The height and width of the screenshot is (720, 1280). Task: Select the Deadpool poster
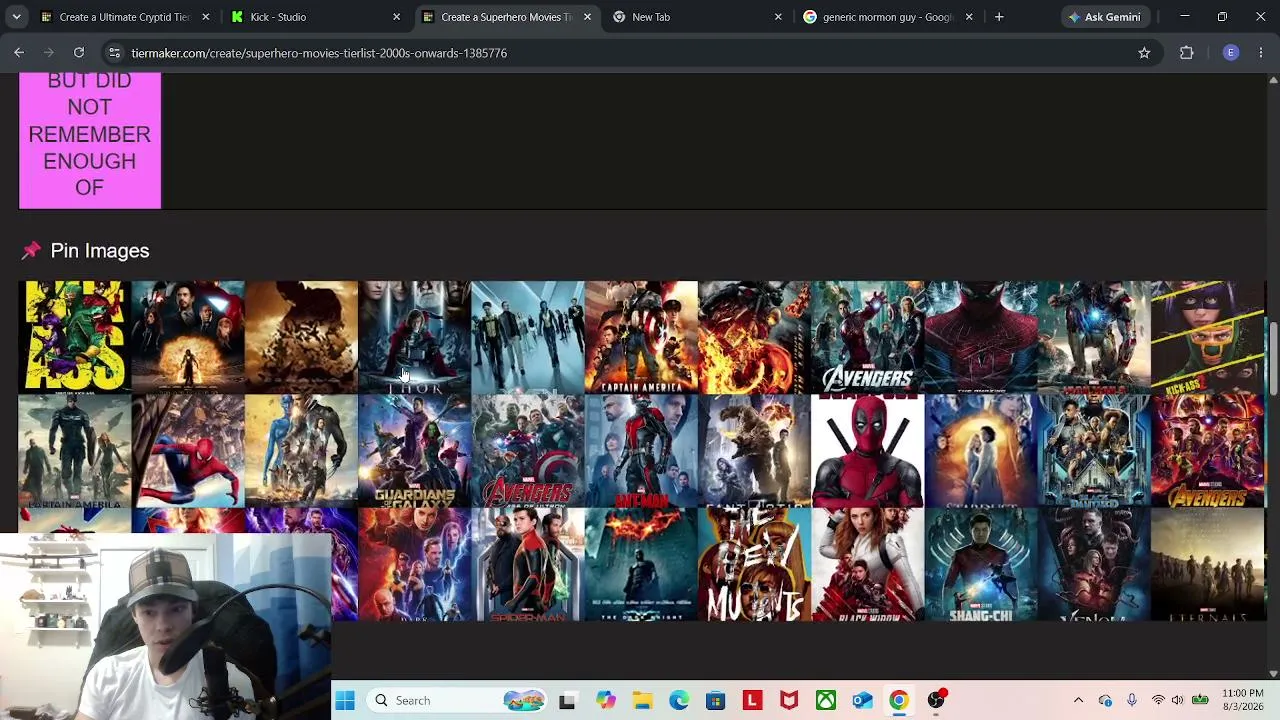867,451
